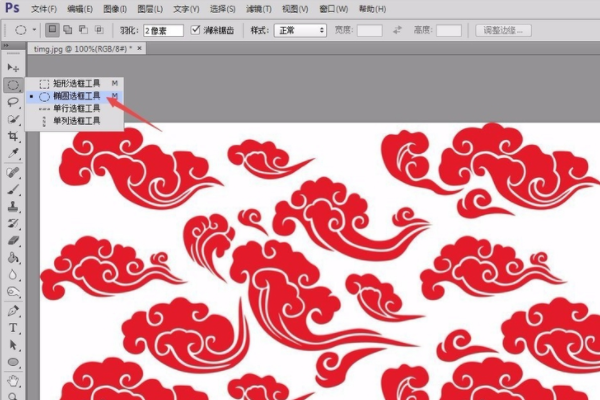600x400 pixels.
Task: Select the Pen tool
Action: (13, 310)
